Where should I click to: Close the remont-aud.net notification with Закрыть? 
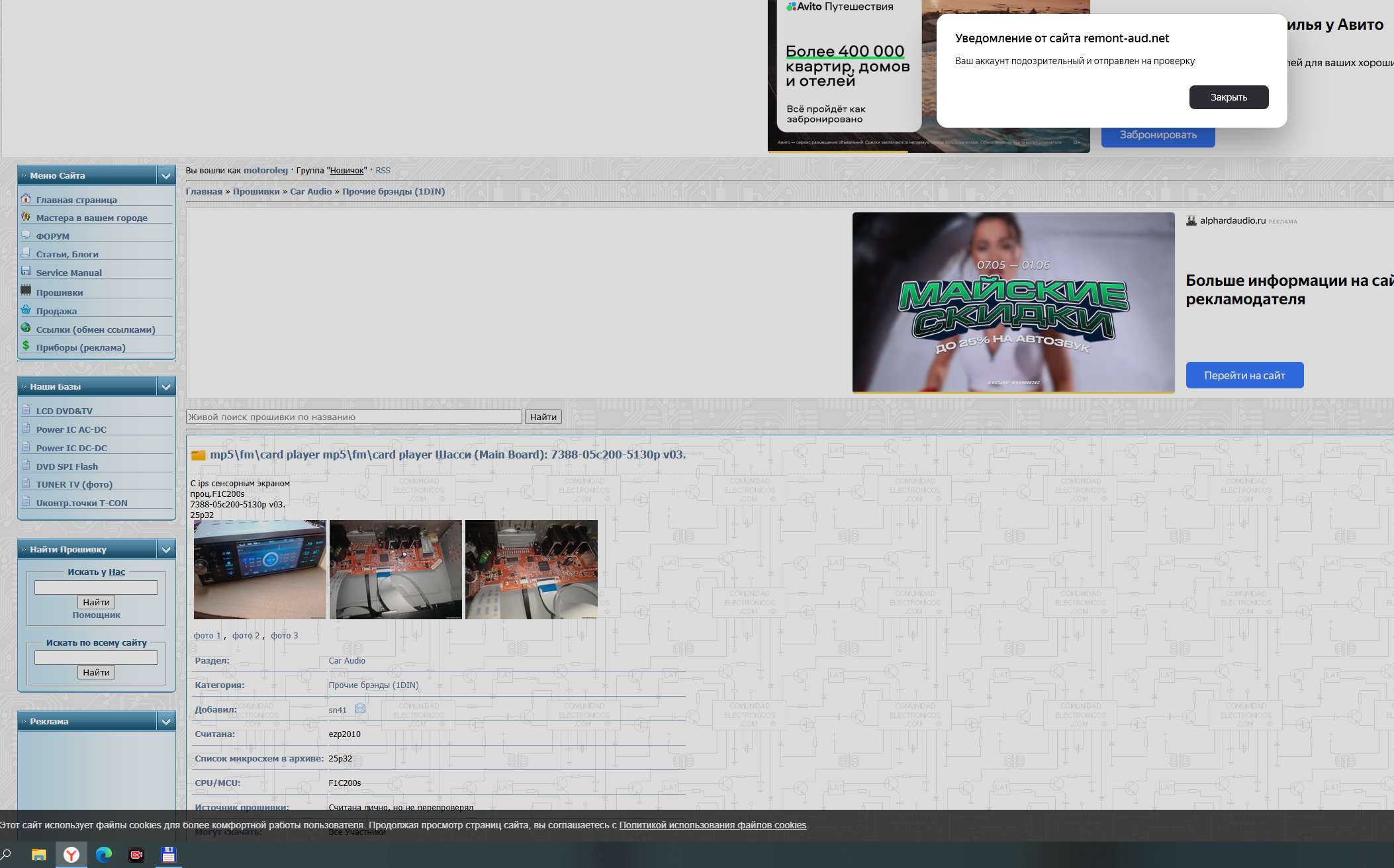[1229, 97]
